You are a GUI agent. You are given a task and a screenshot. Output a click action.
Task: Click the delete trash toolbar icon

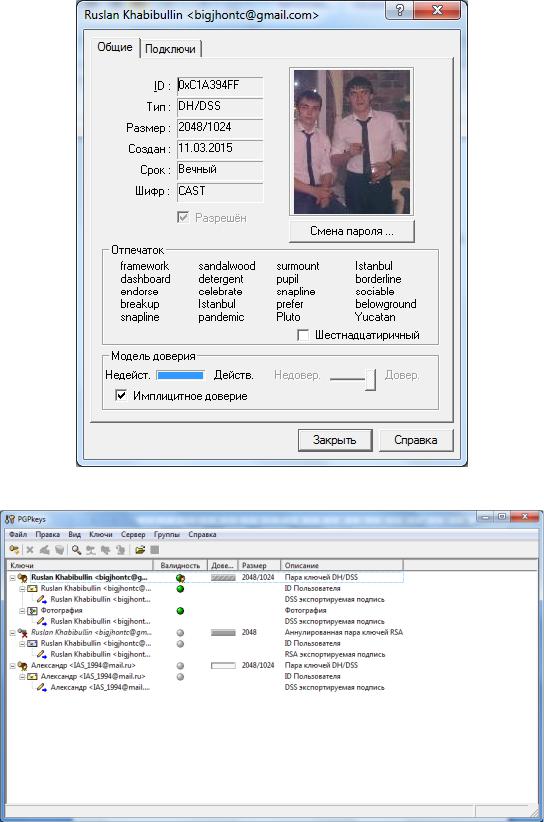(60, 550)
